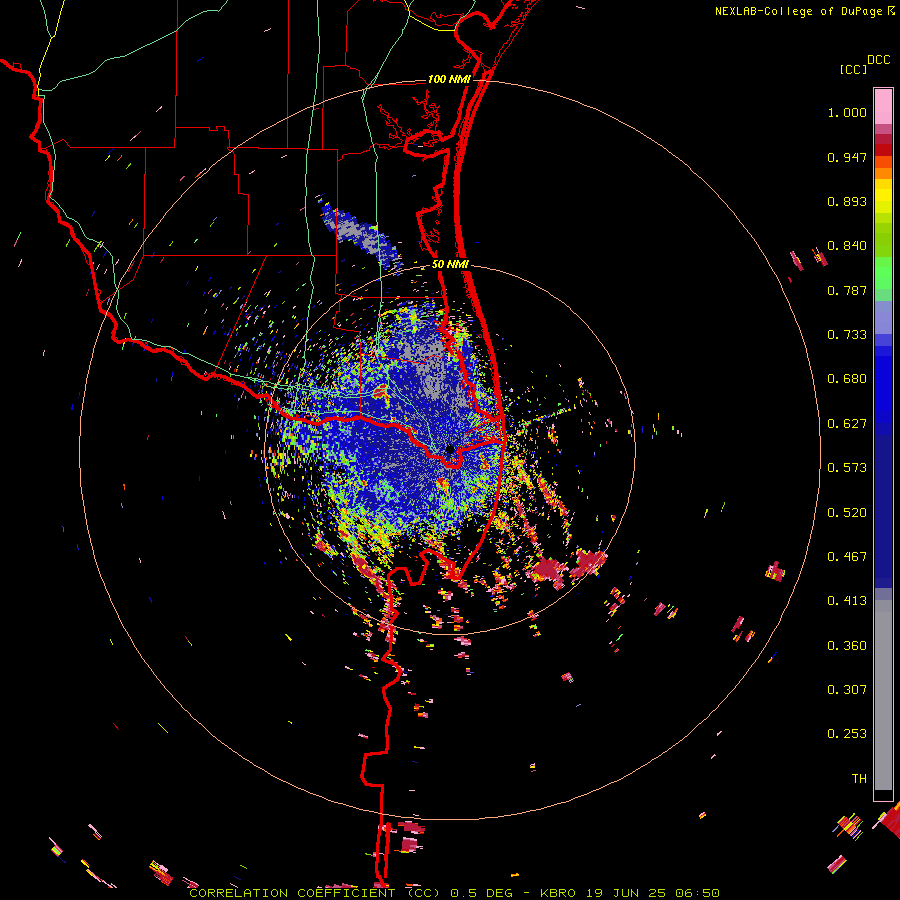Click the 0.893 color scale value
The height and width of the screenshot is (900, 900).
click(x=847, y=201)
